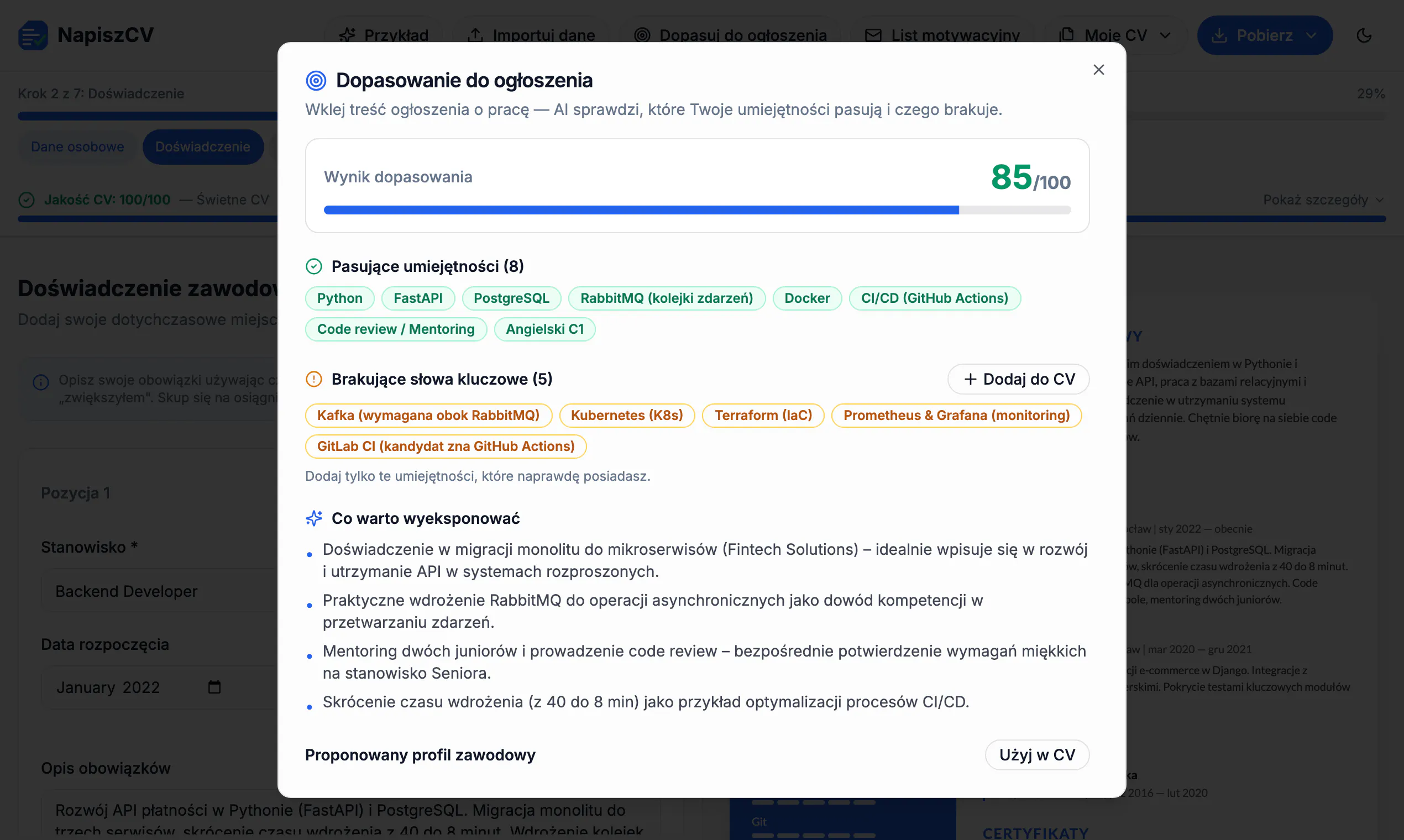Screen dimensions: 1404x840
Task: Click the Docker skill tag
Action: click(806, 298)
